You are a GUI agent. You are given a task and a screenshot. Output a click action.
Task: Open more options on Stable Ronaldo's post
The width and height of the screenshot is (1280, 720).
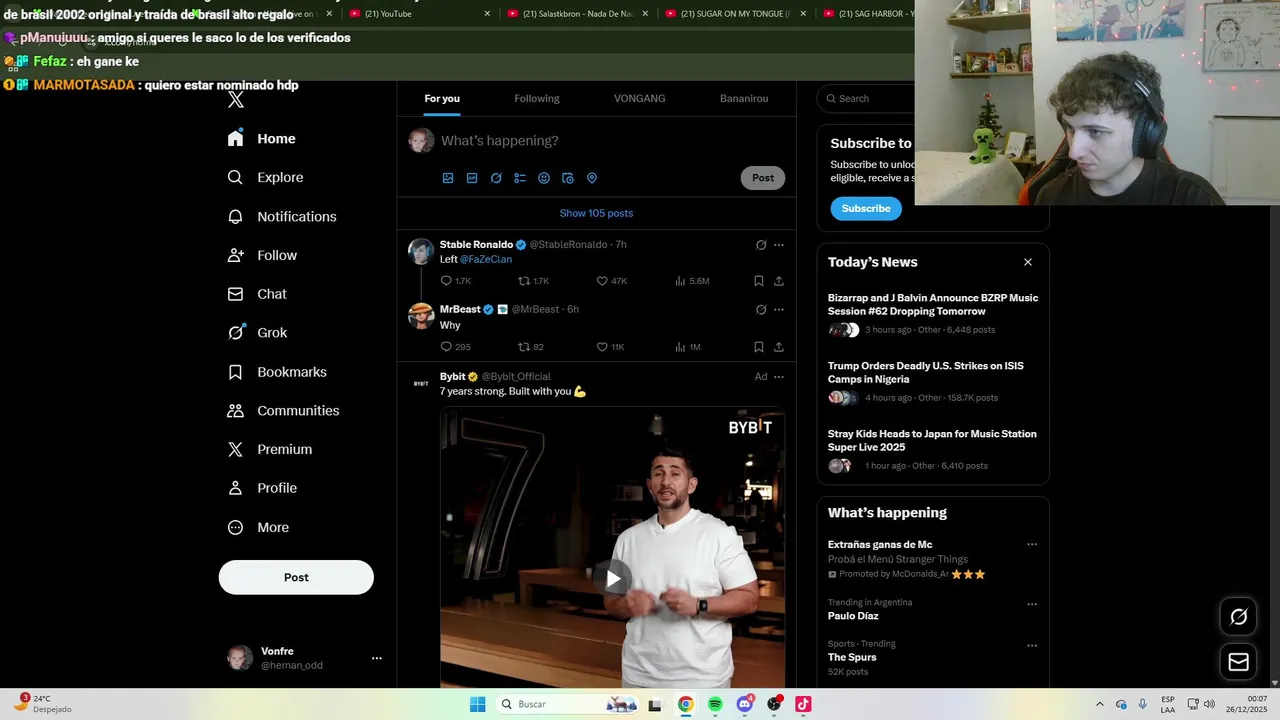coord(779,245)
